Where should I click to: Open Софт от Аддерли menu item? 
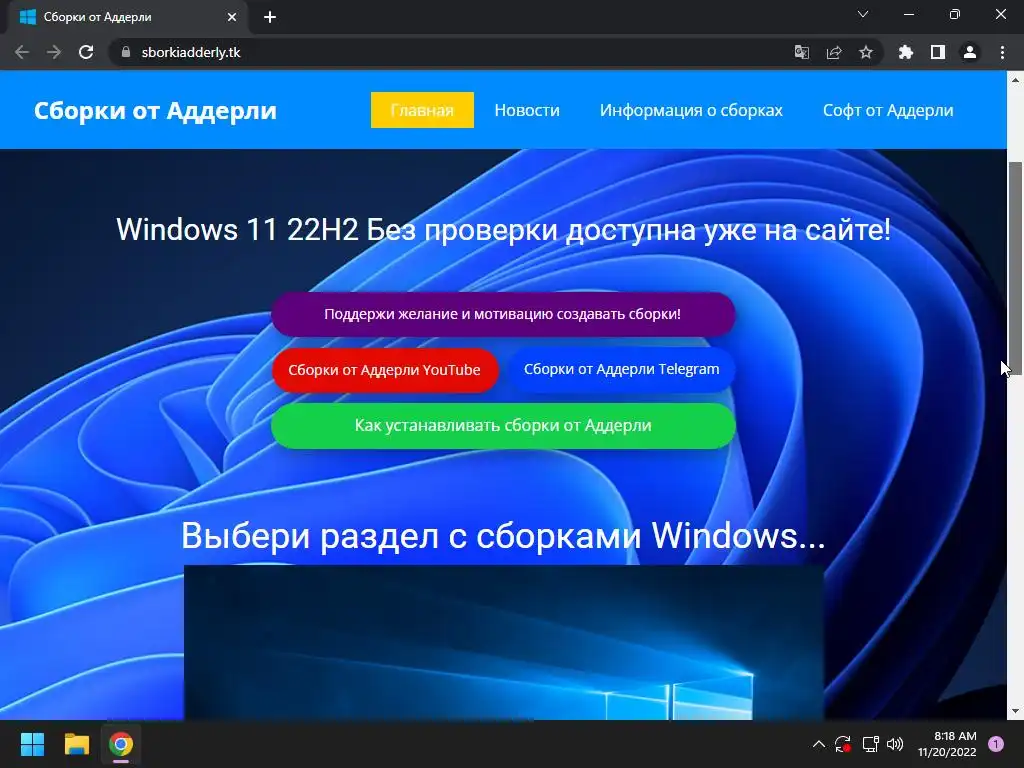tap(888, 110)
